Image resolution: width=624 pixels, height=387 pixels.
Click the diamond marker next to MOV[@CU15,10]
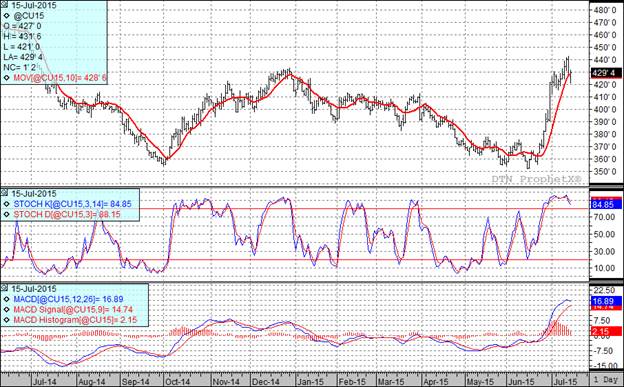pyautogui.click(x=6, y=78)
